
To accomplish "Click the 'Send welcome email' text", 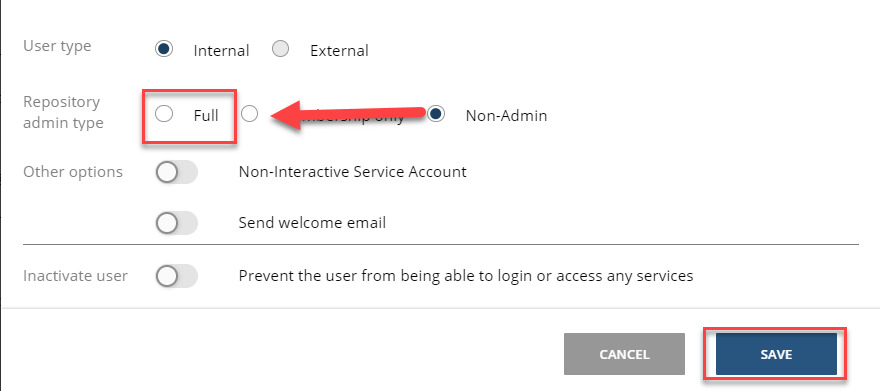I will 312,223.
